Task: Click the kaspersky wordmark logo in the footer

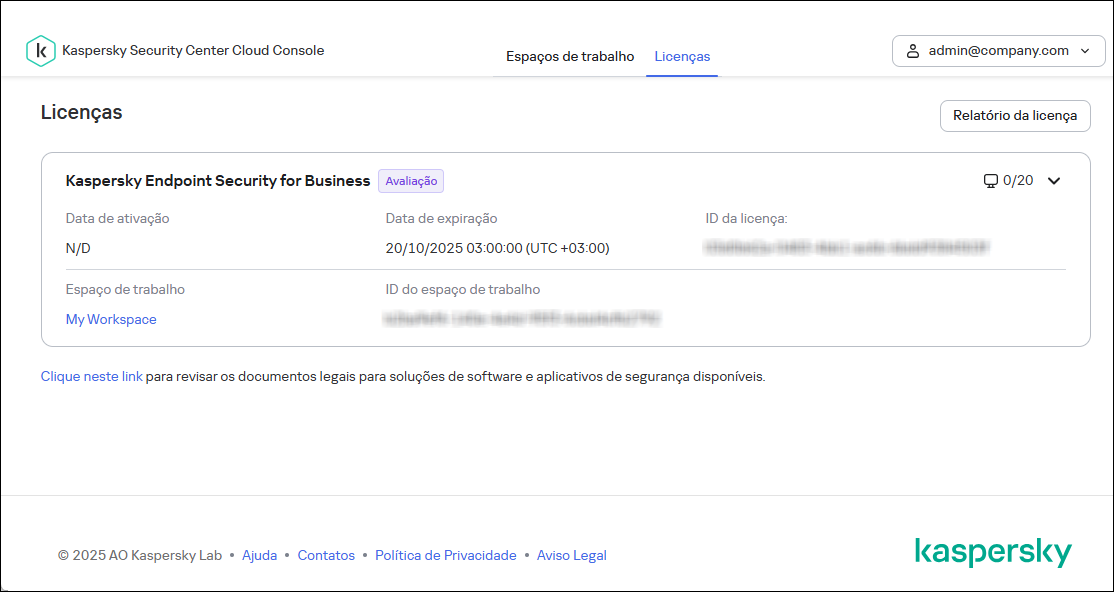Action: pyautogui.click(x=994, y=551)
